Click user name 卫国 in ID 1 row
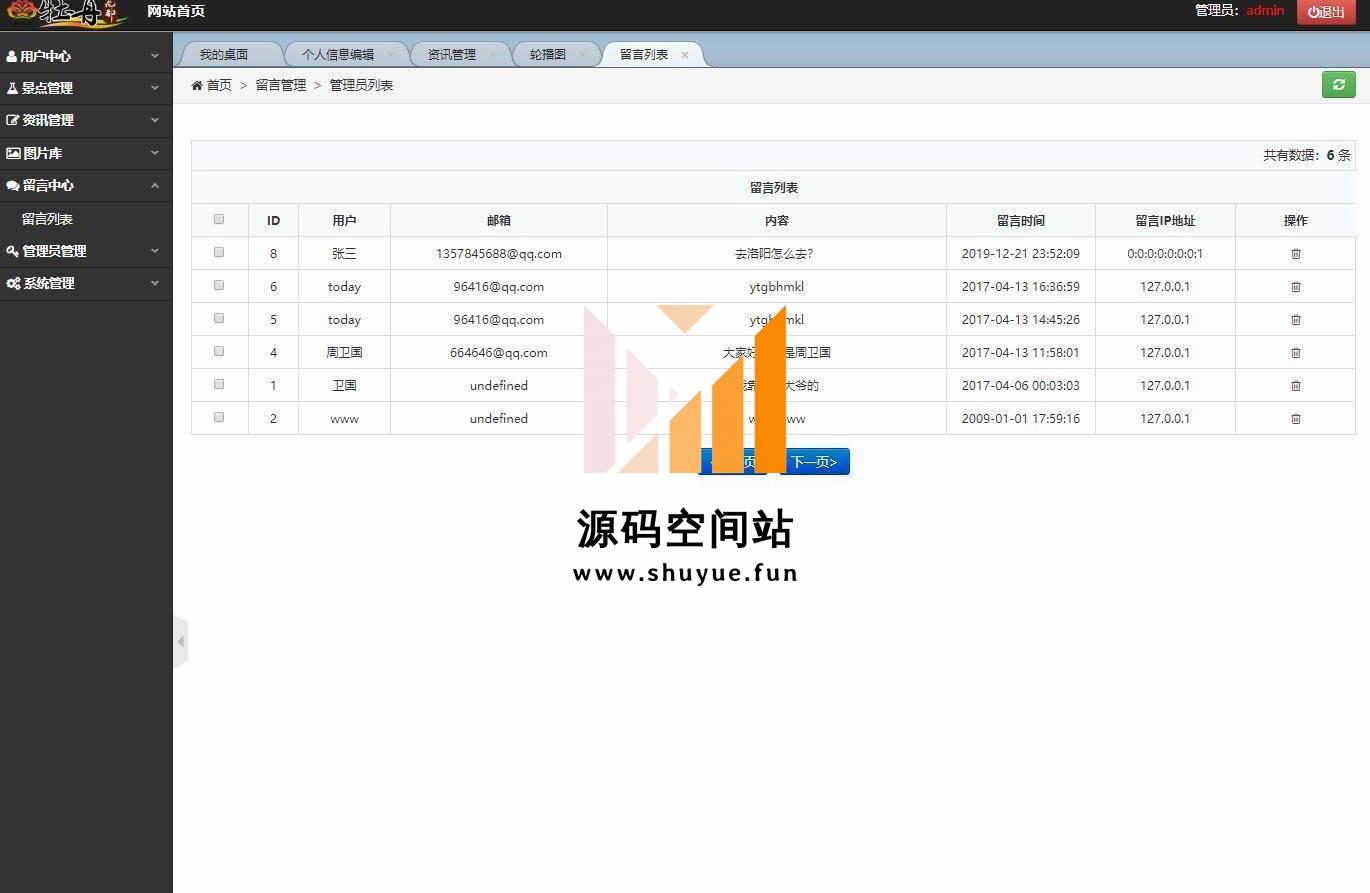 [x=344, y=386]
